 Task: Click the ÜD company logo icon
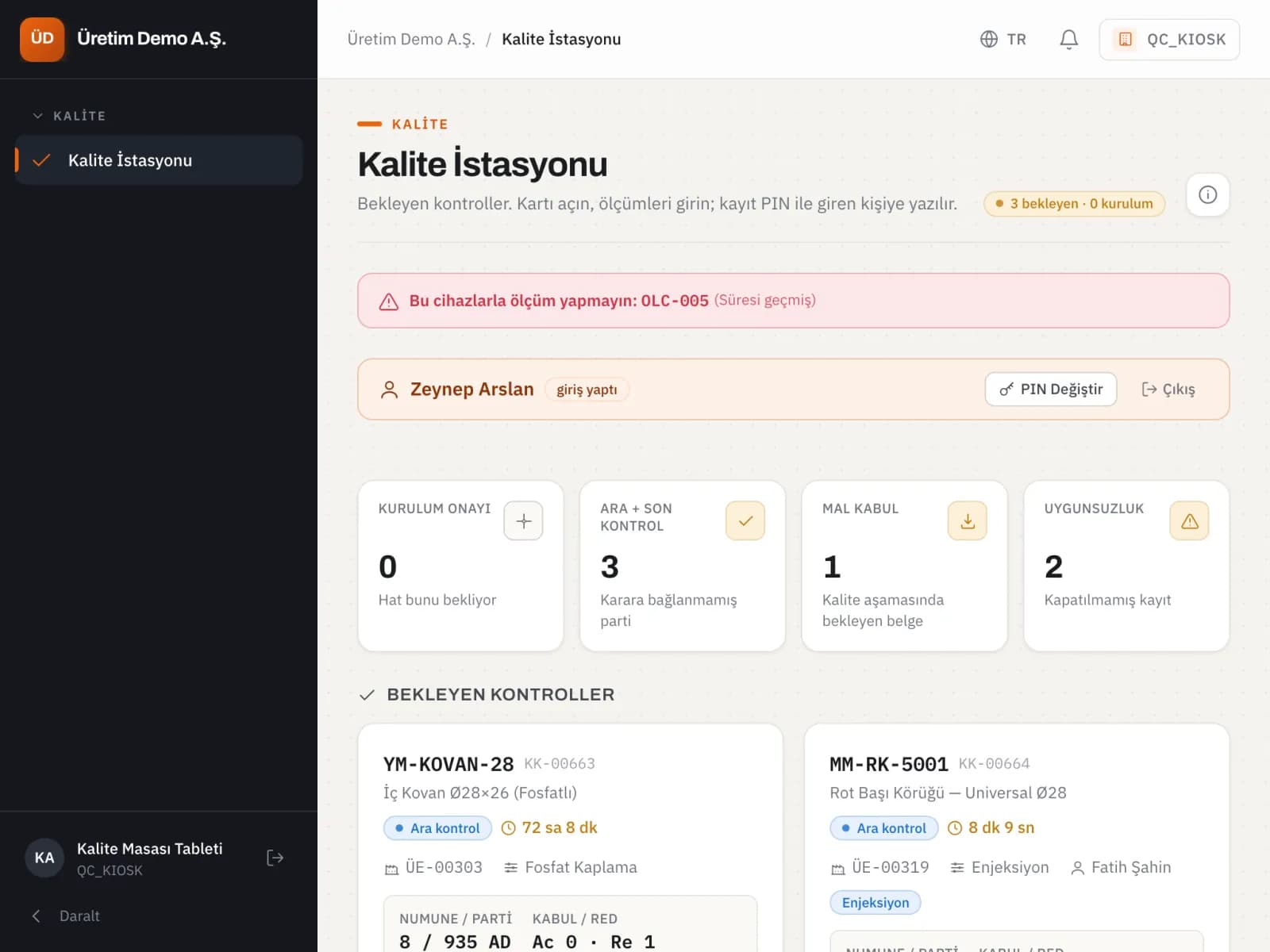click(42, 39)
